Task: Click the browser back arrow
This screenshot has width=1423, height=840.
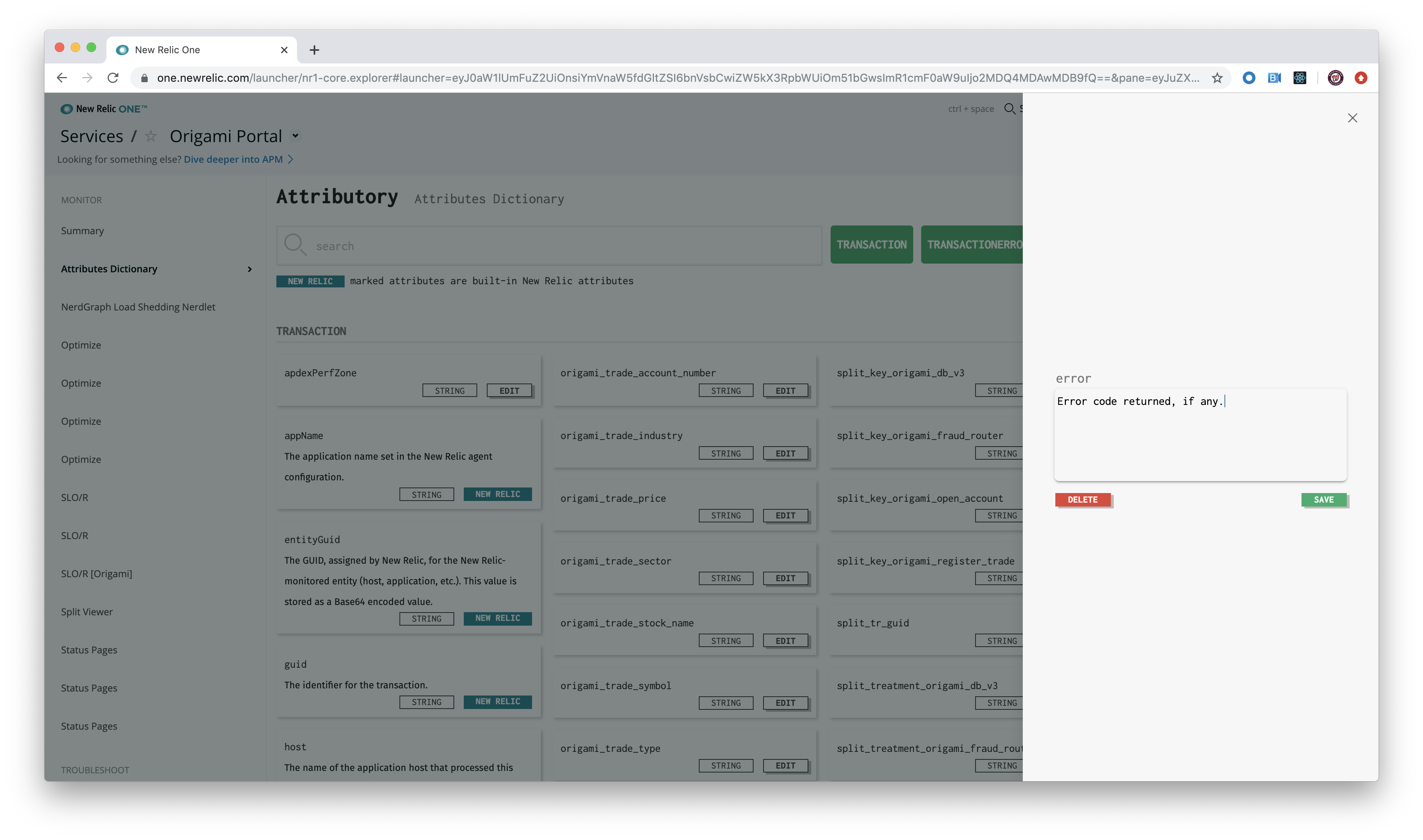Action: click(62, 78)
